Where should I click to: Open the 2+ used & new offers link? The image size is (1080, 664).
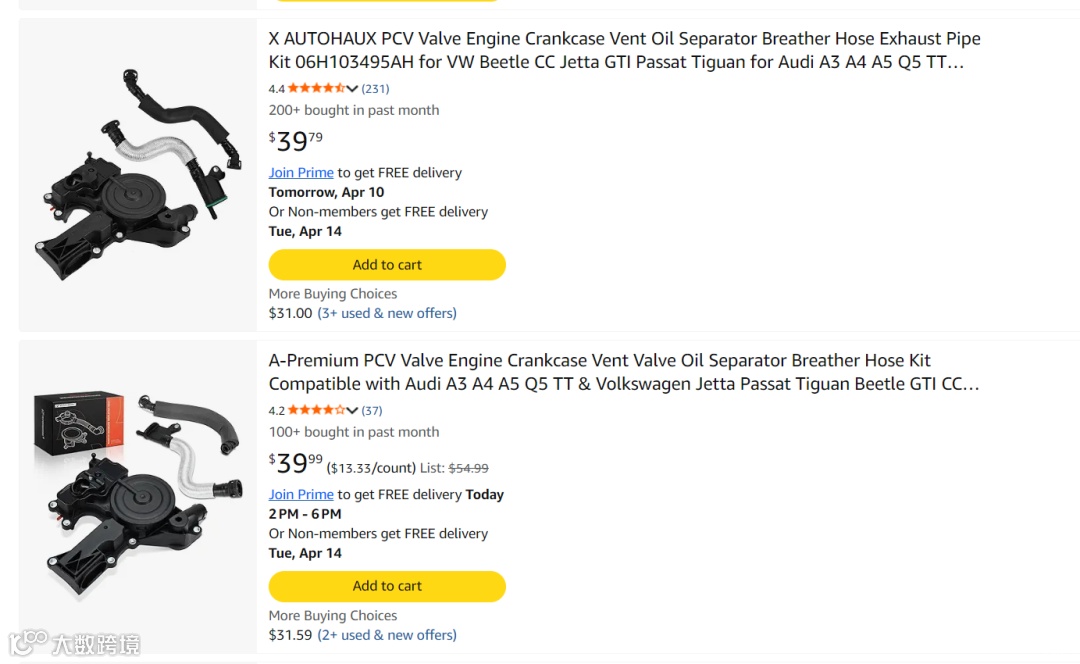click(387, 635)
